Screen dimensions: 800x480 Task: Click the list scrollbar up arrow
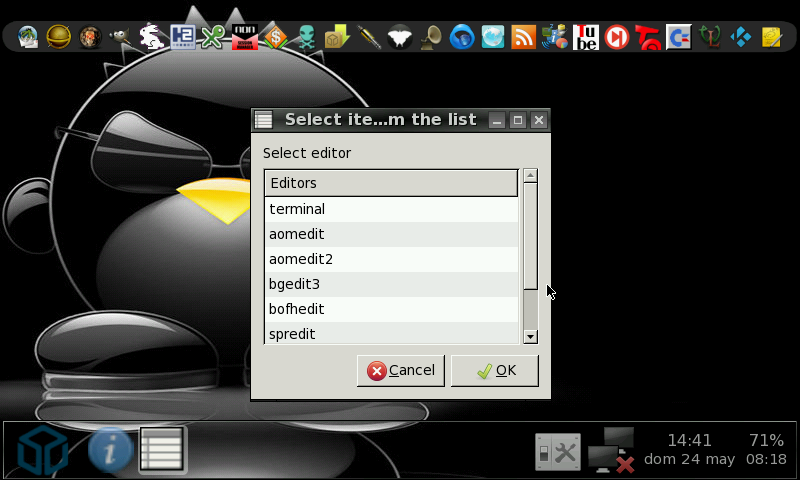coord(531,175)
